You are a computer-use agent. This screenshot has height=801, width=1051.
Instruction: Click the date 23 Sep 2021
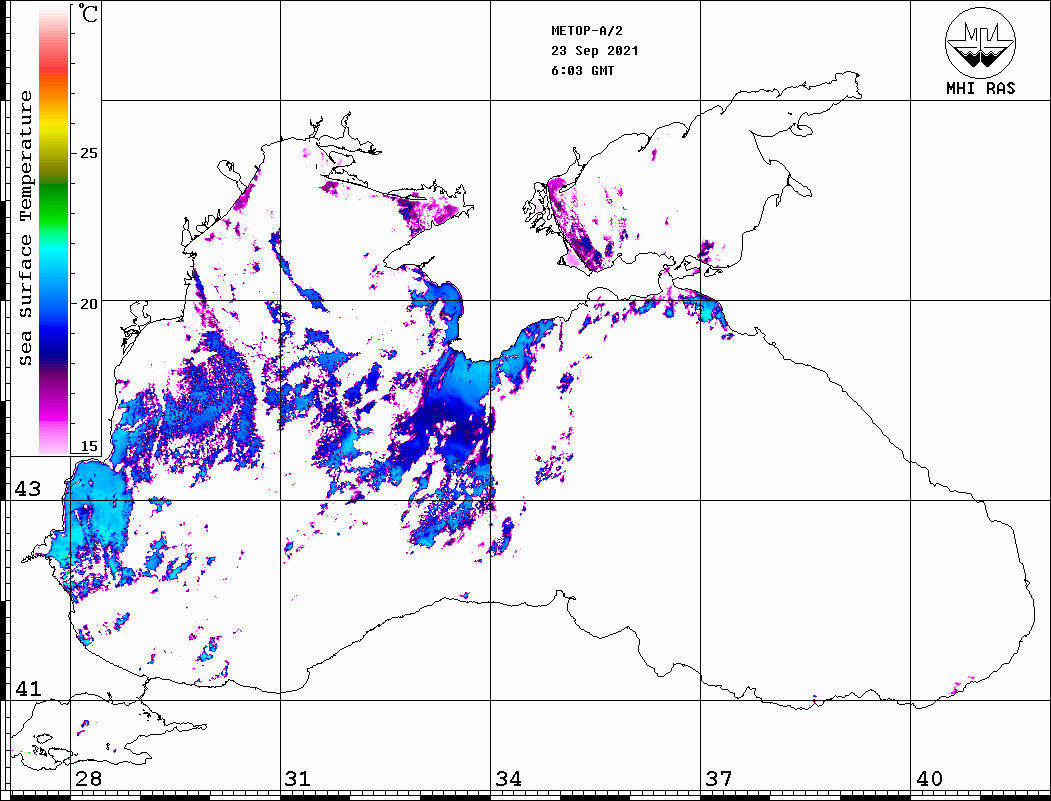click(x=595, y=51)
